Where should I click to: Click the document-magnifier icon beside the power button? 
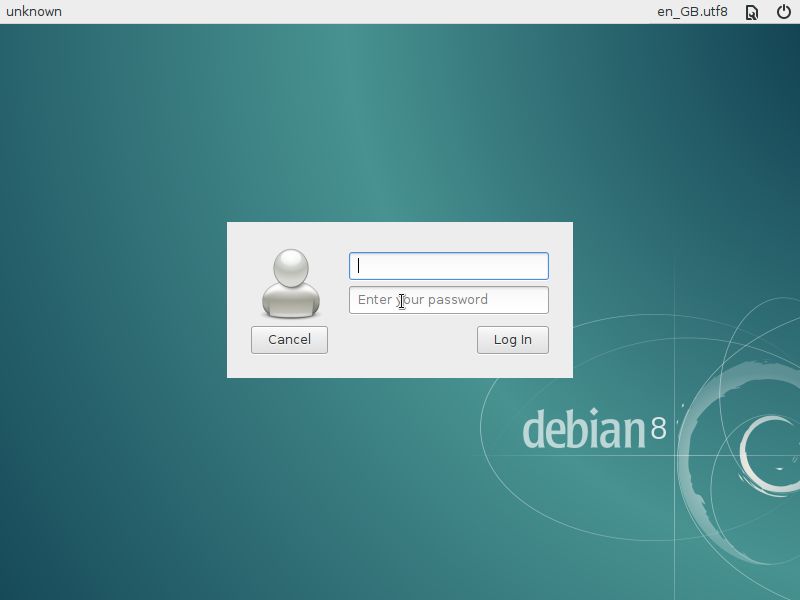point(751,12)
